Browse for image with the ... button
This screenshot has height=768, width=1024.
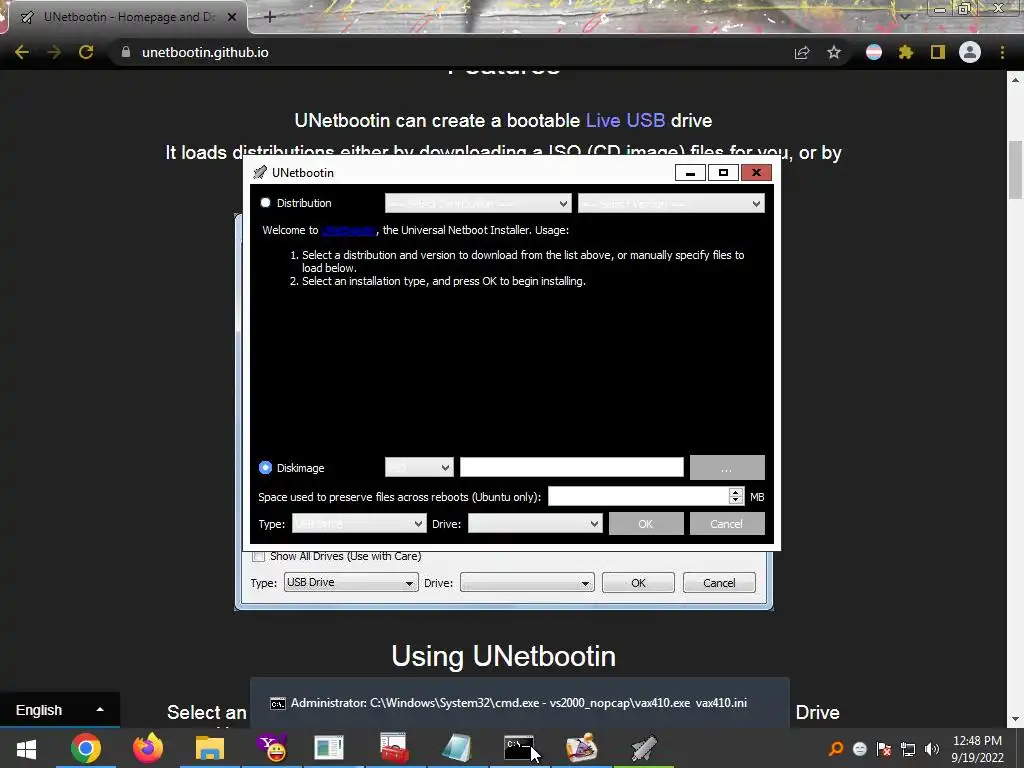point(727,468)
